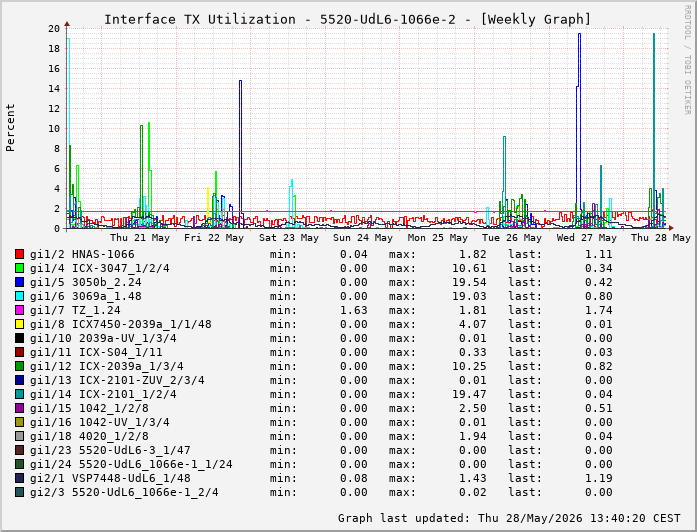Image resolution: width=697 pixels, height=532 pixels.
Task: Click the y-axis value 10
Action: (54, 129)
